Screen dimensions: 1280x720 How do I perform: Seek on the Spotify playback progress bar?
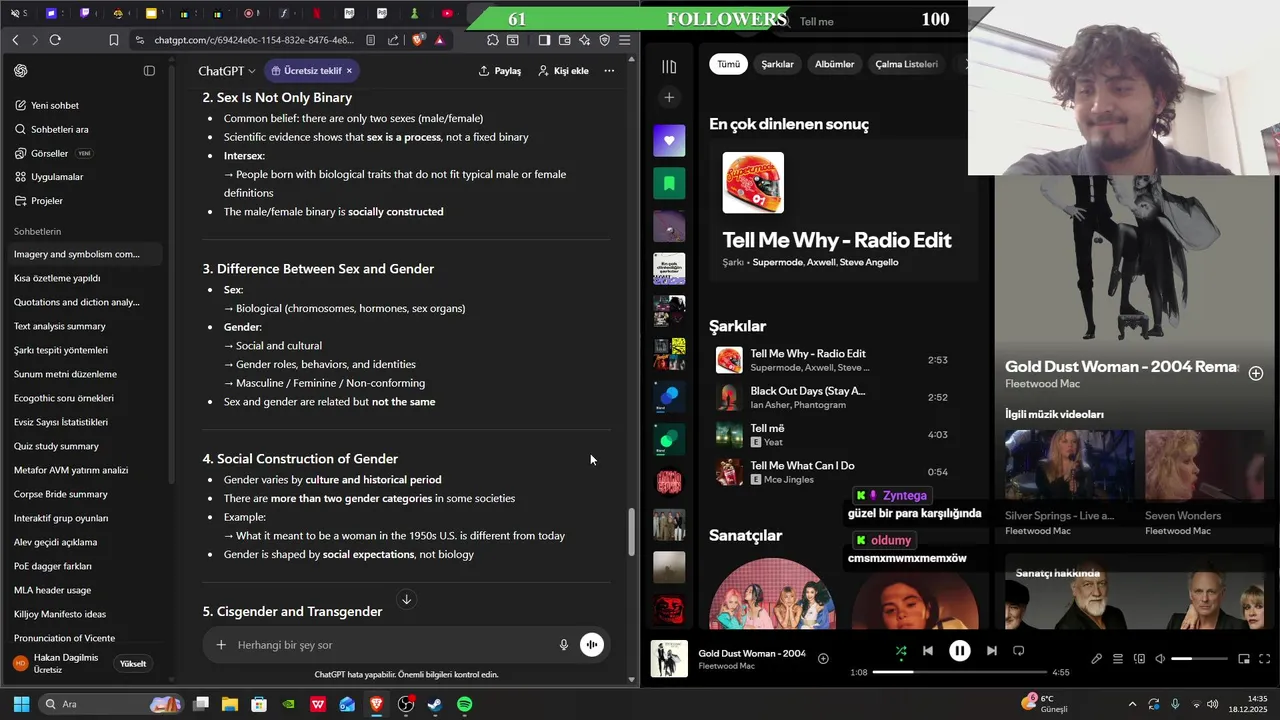pyautogui.click(x=959, y=672)
